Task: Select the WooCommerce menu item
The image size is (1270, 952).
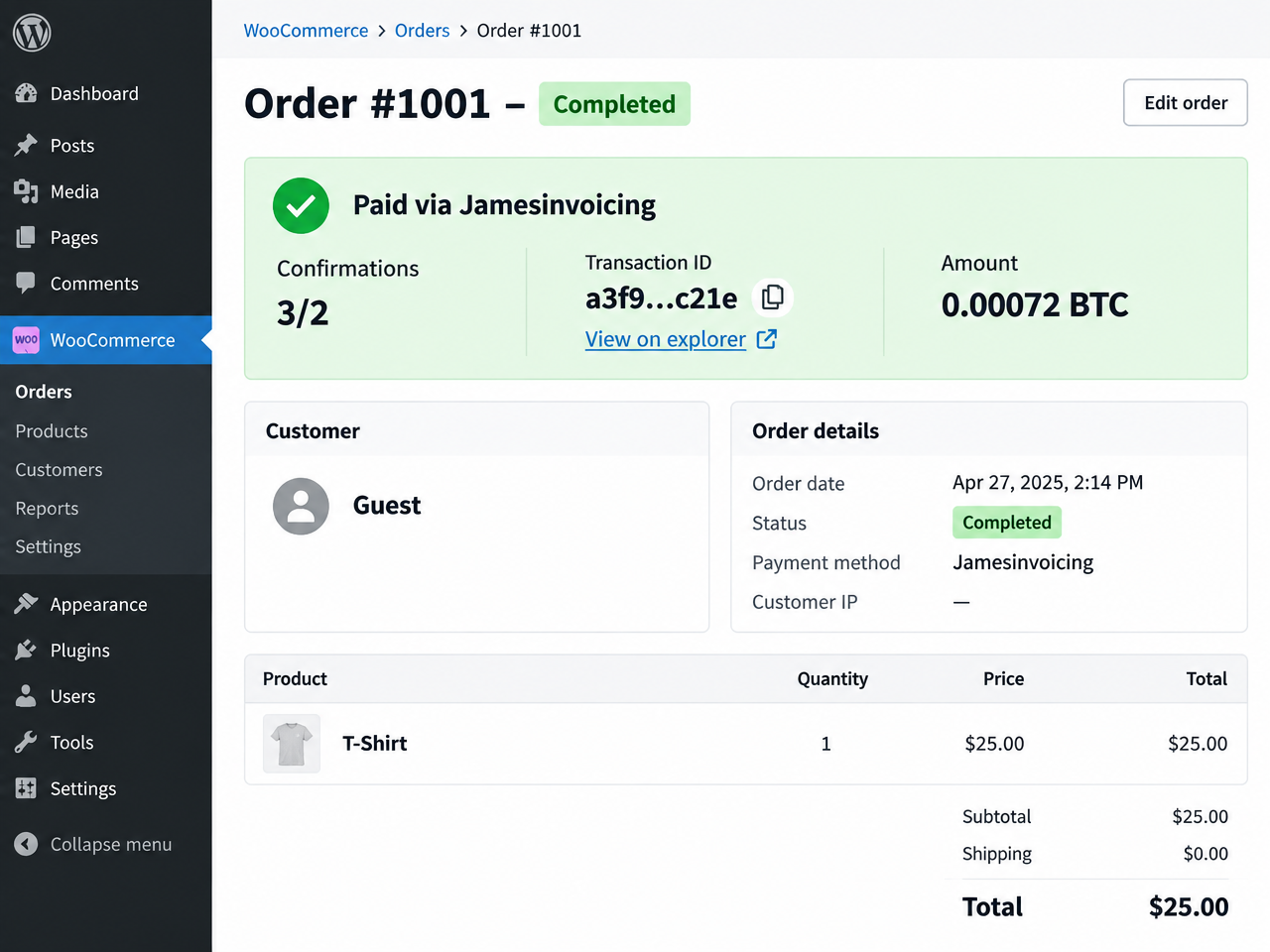Action: (106, 340)
